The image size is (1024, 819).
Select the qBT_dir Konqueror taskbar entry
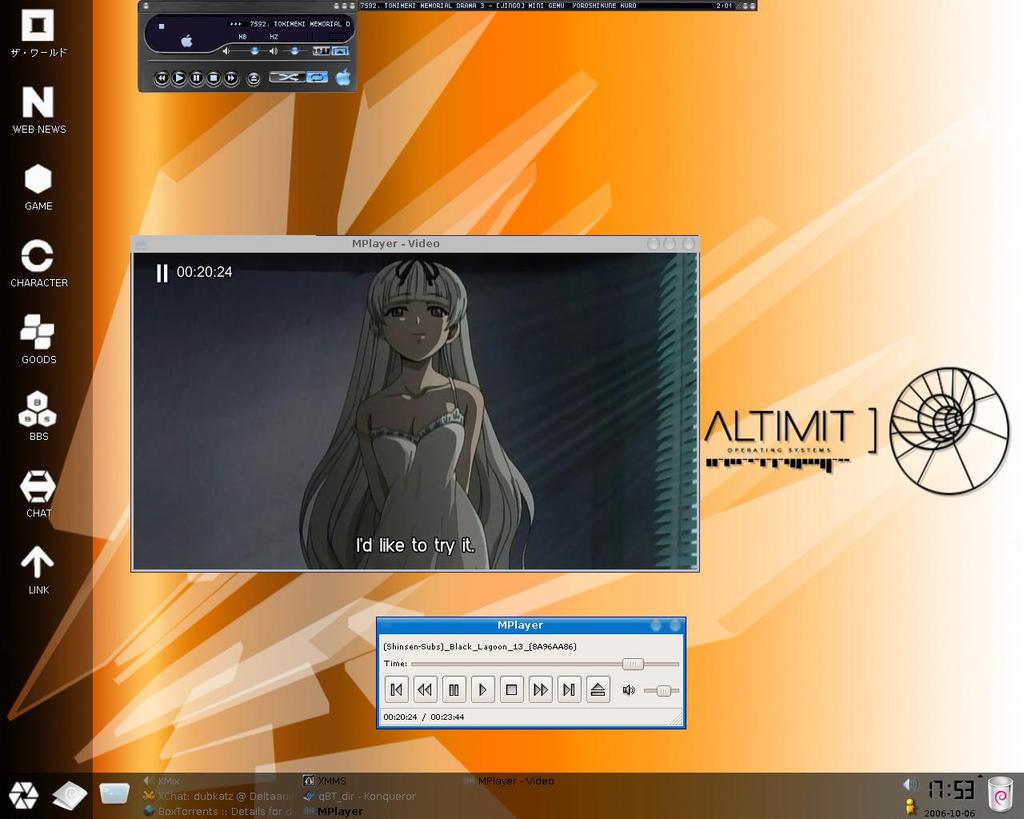click(x=366, y=796)
